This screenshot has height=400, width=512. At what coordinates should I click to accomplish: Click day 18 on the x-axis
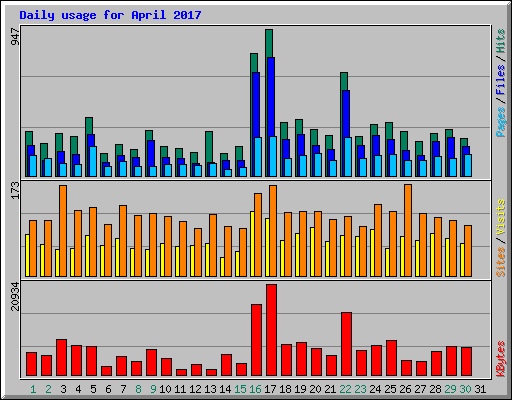click(285, 389)
